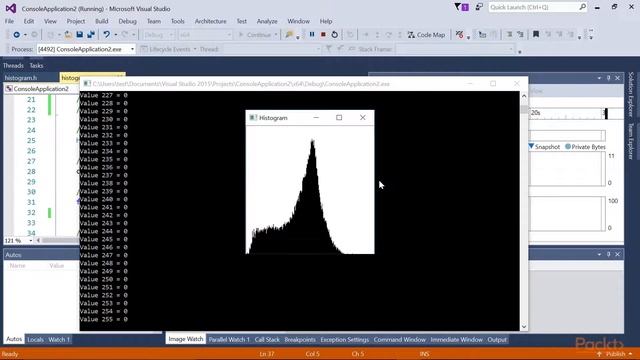Click Continue debugging button
The image size is (640, 360).
coord(255,35)
